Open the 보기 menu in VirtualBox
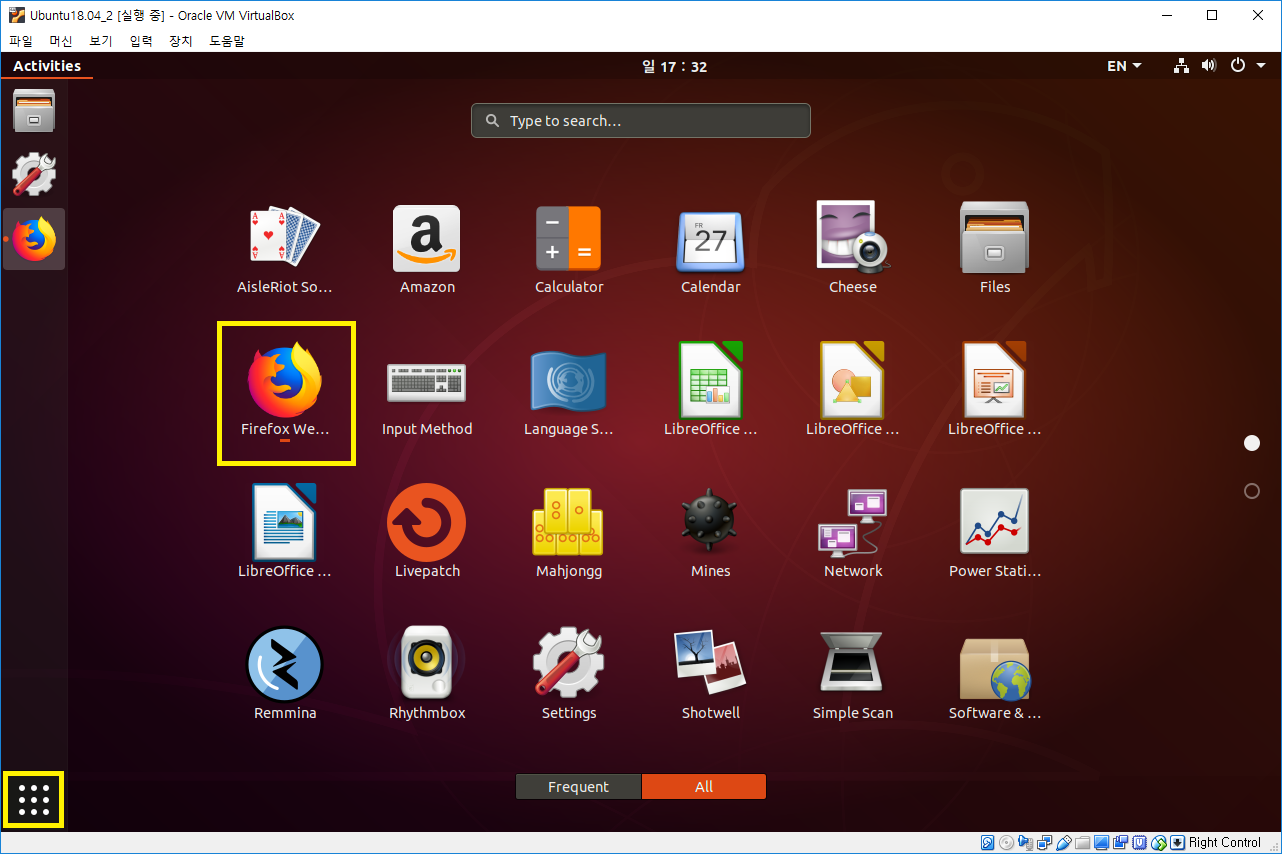This screenshot has height=854, width=1282. tap(101, 41)
